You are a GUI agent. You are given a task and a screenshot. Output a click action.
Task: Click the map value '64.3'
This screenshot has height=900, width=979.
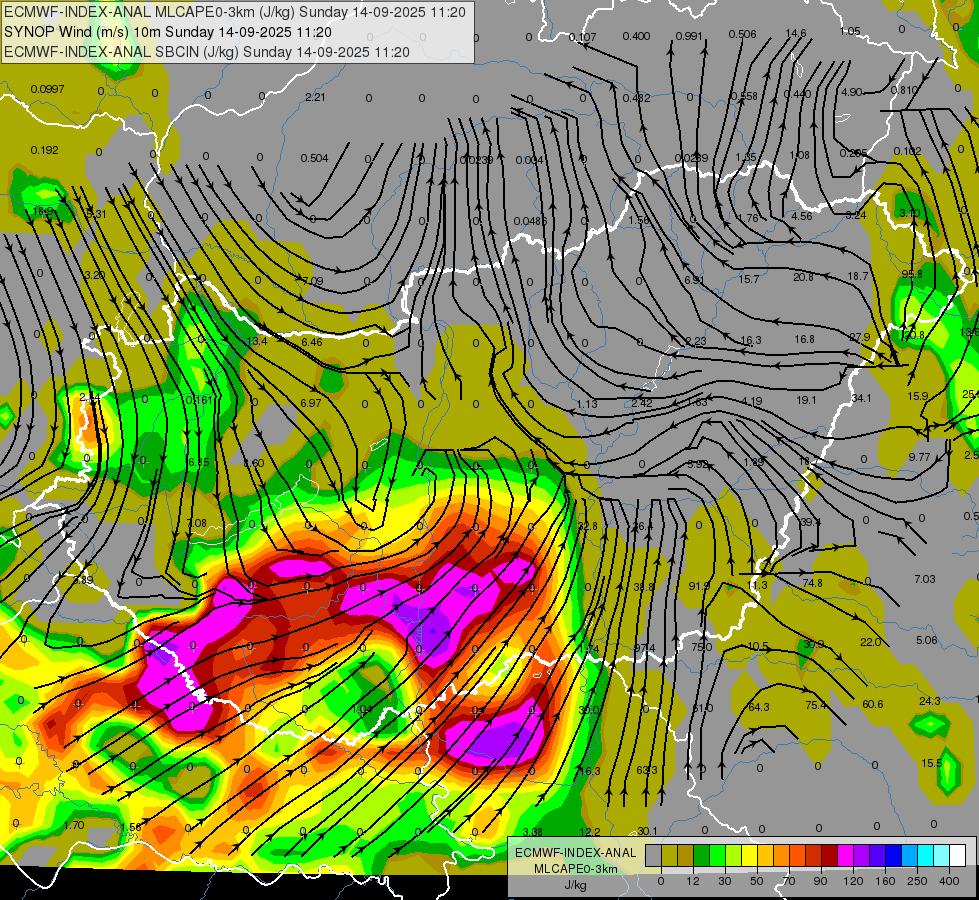[759, 707]
